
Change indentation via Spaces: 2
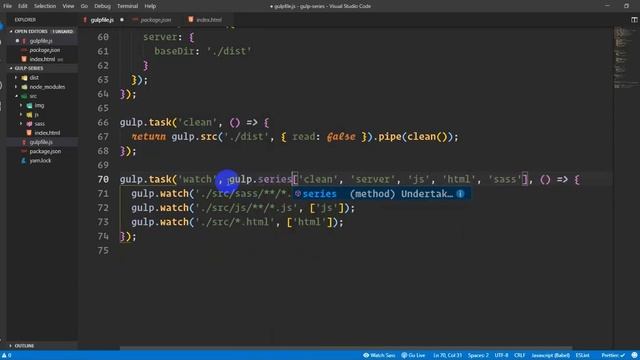tap(478, 356)
